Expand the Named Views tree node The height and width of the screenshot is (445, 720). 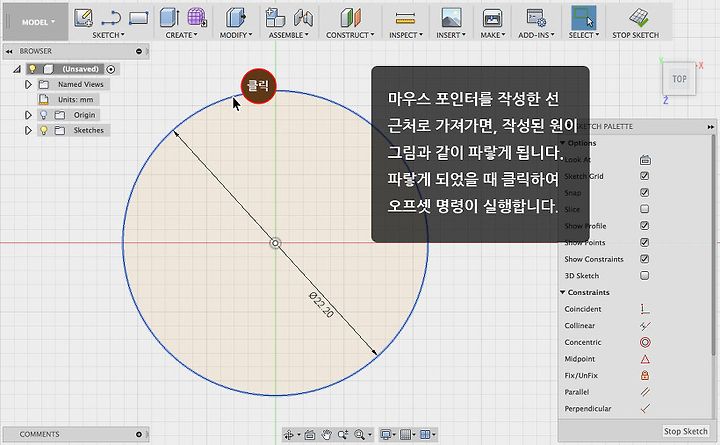coord(28,84)
